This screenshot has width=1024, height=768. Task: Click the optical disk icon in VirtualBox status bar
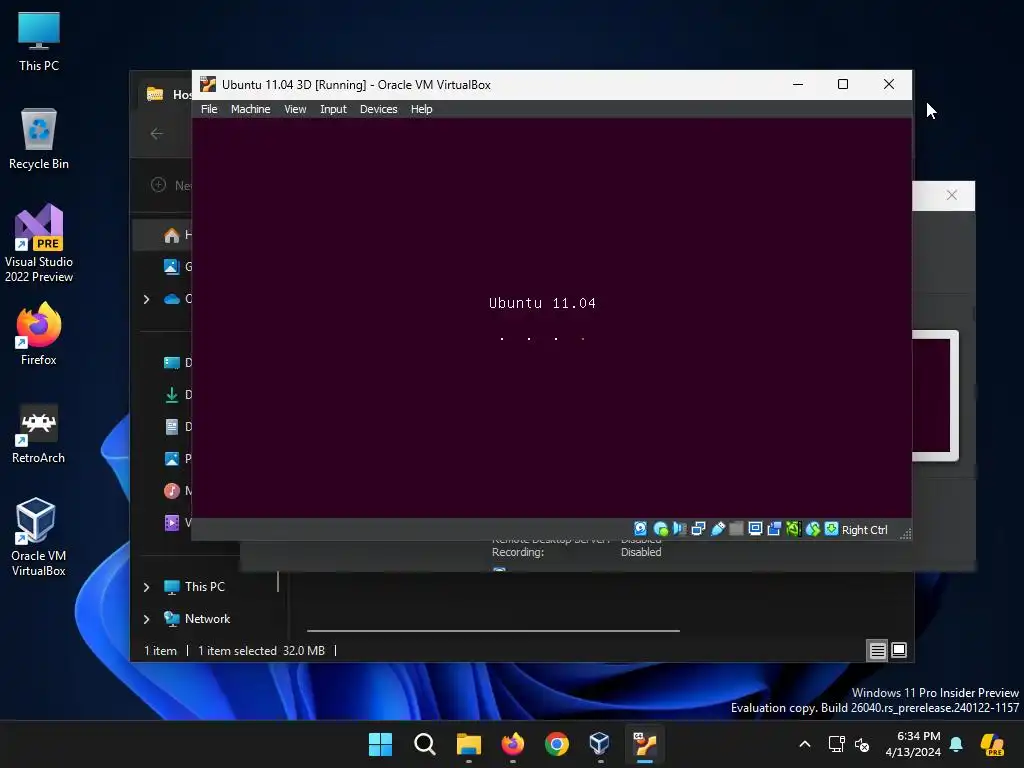pos(660,529)
